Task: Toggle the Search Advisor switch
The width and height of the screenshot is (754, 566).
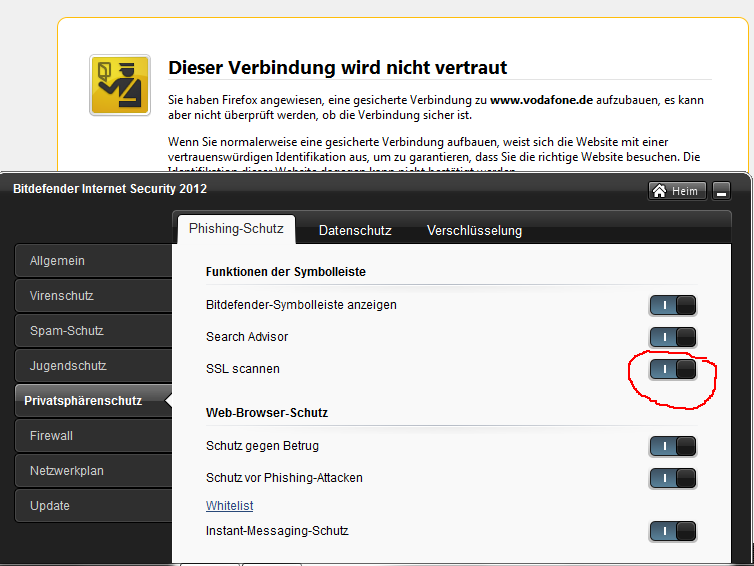Action: (x=673, y=337)
